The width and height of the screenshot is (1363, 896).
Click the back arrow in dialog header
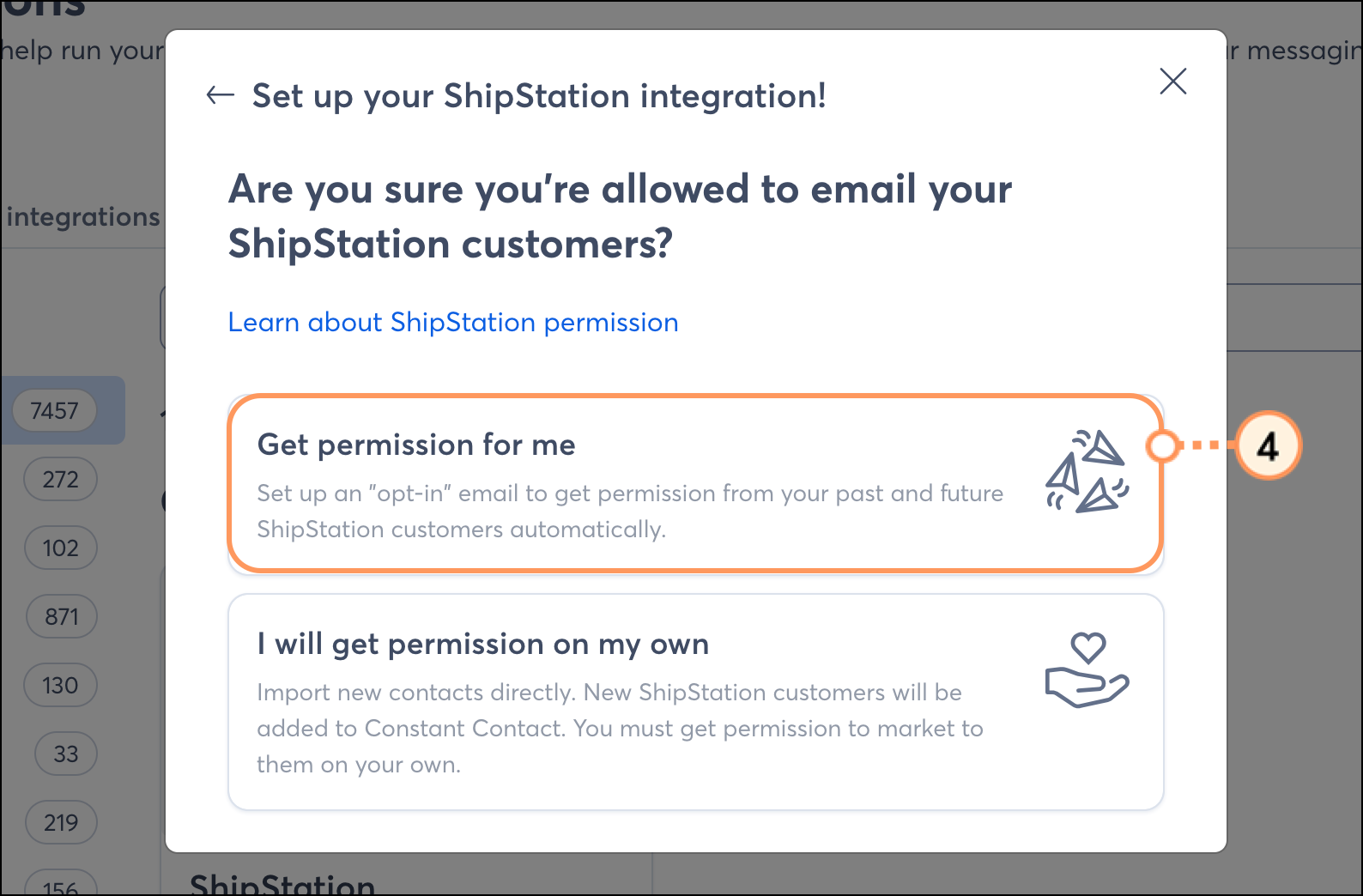[x=221, y=95]
